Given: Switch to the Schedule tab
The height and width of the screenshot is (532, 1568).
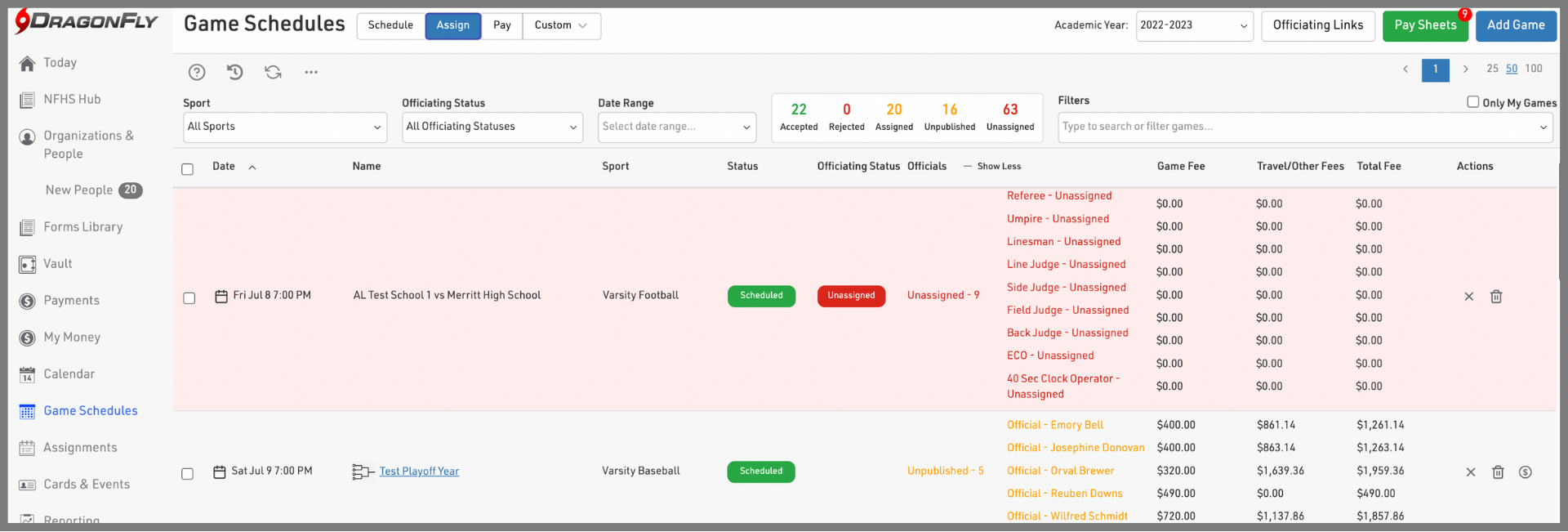Looking at the screenshot, I should [390, 26].
